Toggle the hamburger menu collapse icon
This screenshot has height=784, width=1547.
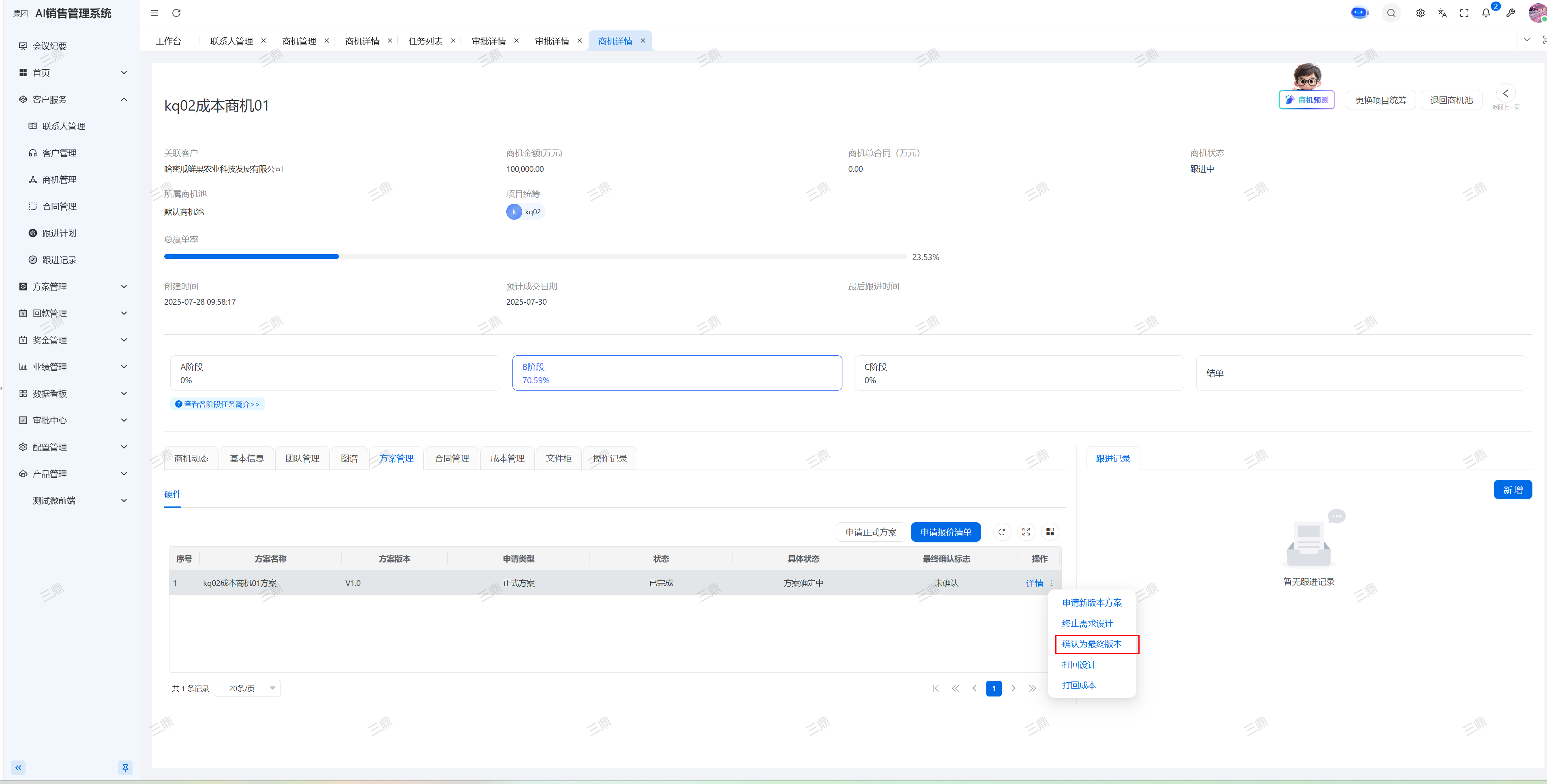pos(154,13)
